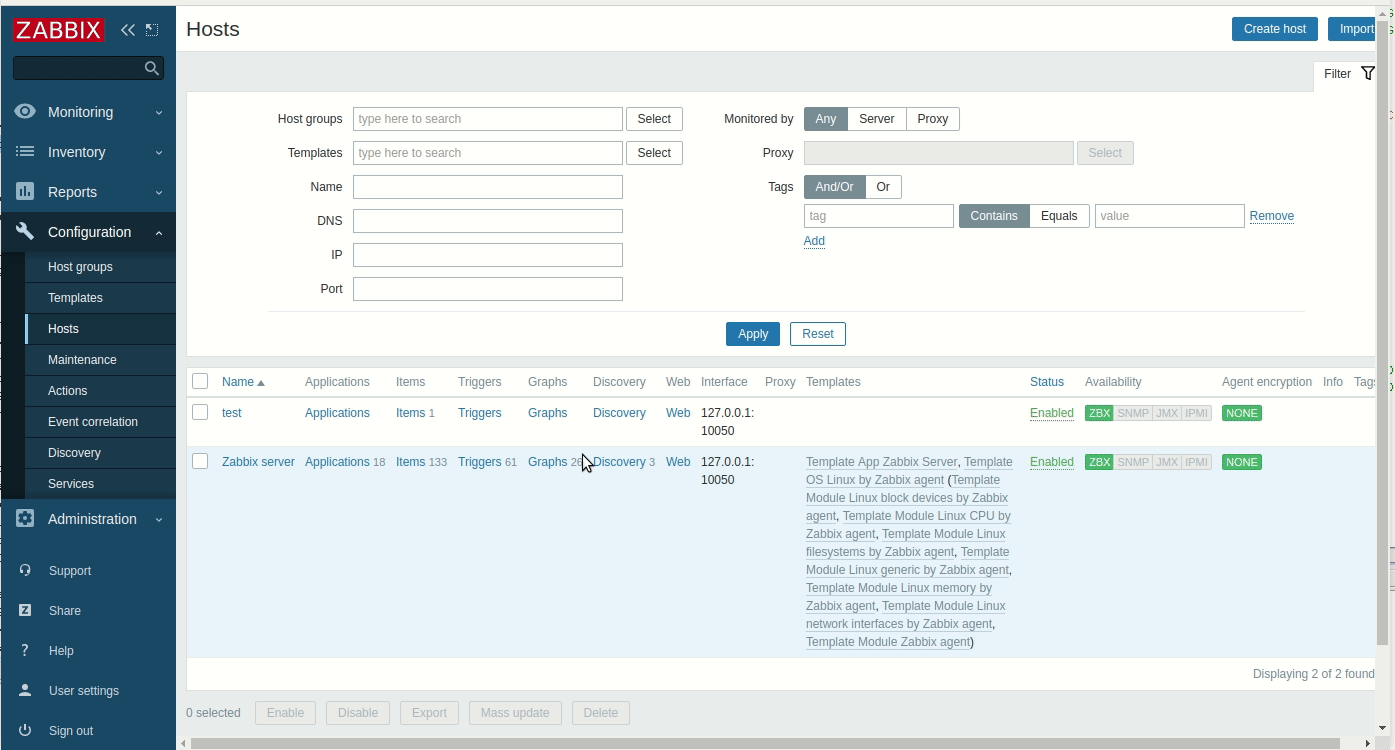Open Templates Select picker
This screenshot has width=1395, height=750.
pyautogui.click(x=654, y=153)
